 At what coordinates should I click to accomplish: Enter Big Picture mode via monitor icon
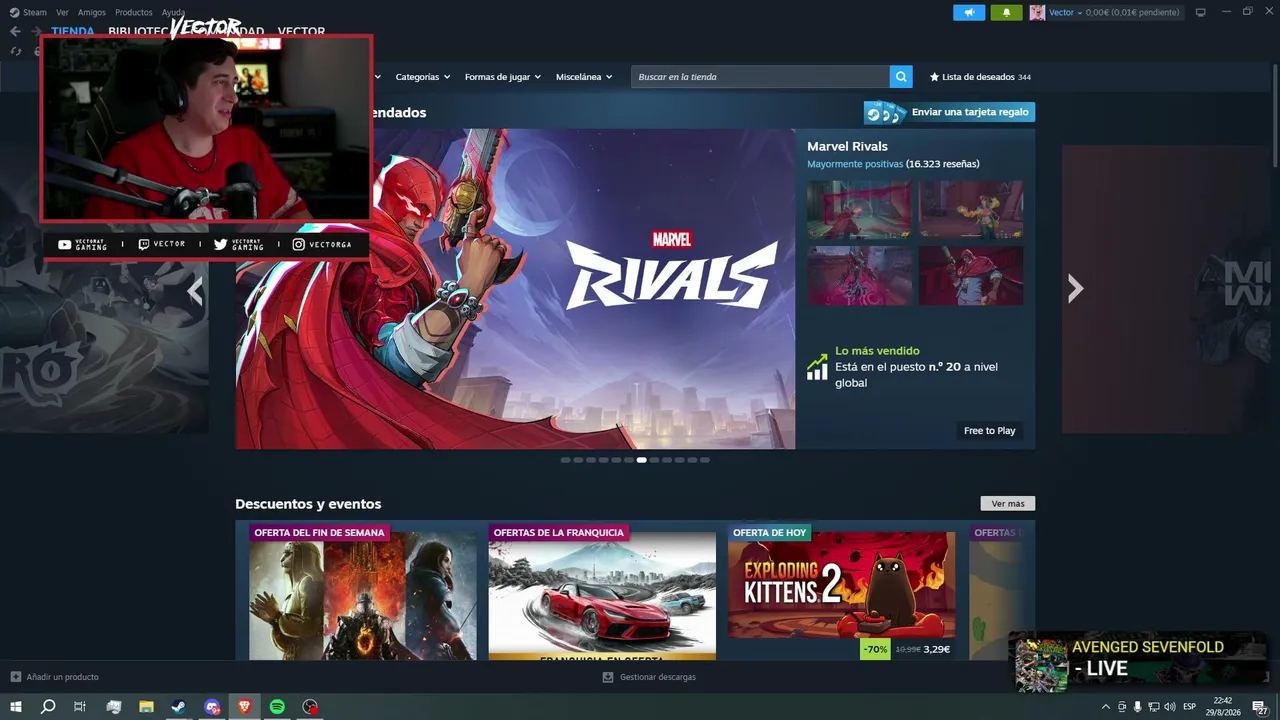[1201, 12]
